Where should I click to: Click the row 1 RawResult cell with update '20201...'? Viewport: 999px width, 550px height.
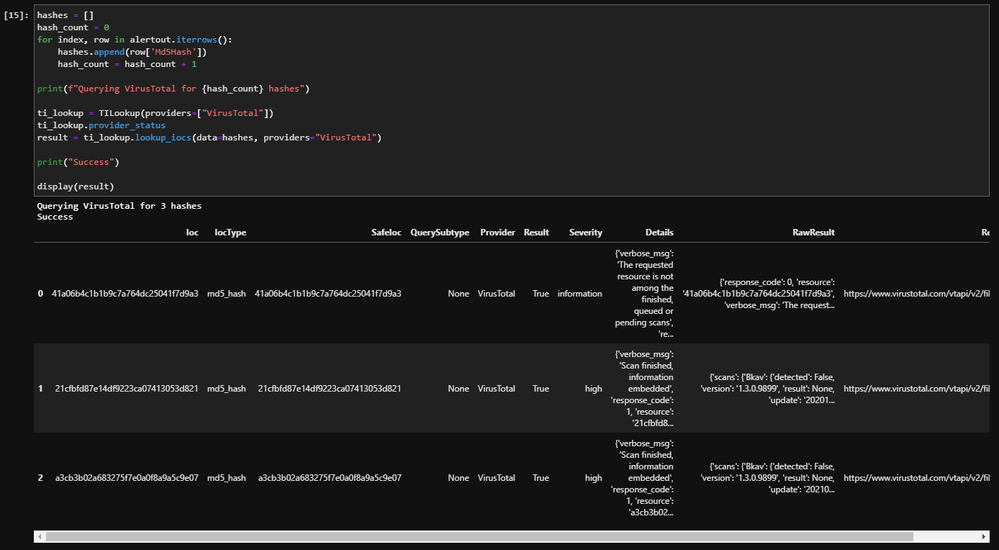(768, 389)
